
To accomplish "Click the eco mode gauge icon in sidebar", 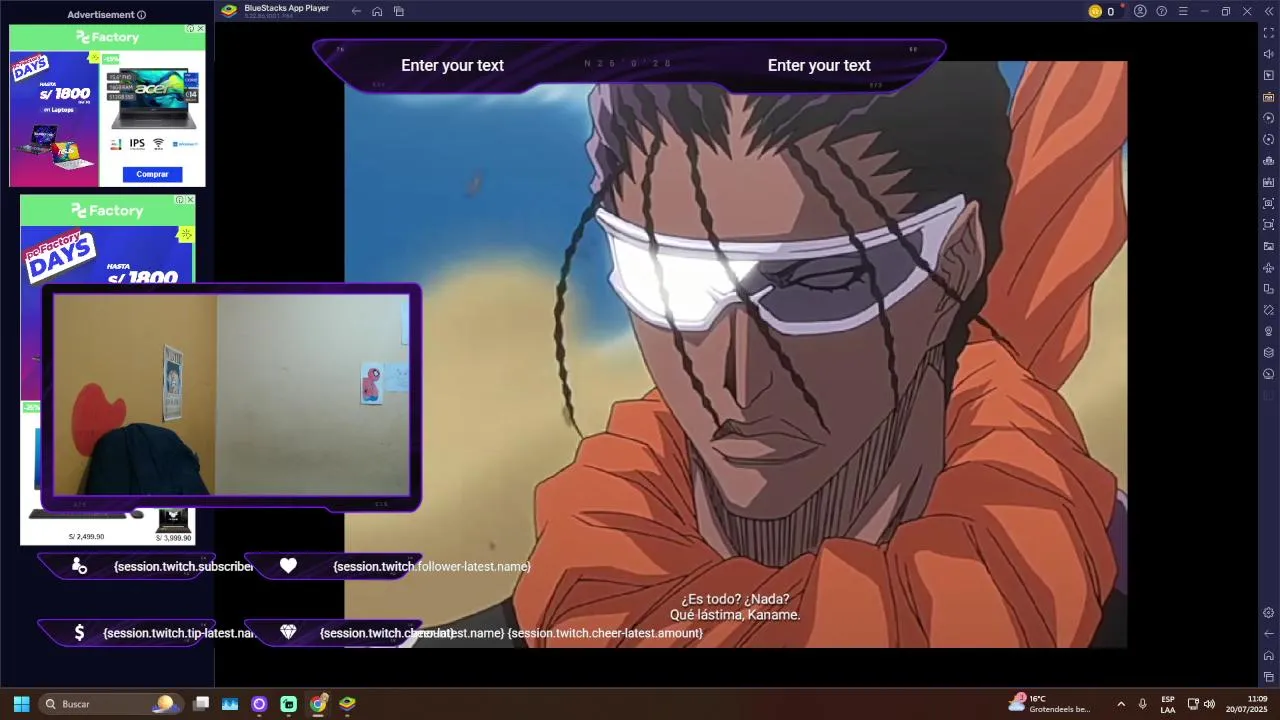I will click(x=1269, y=374).
